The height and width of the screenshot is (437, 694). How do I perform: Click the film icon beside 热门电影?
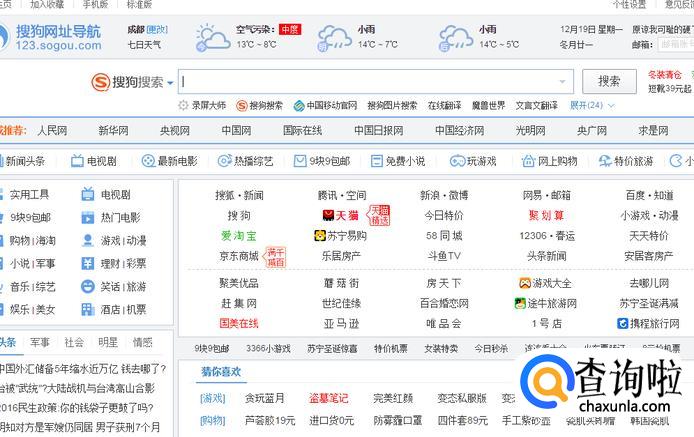pos(88,217)
